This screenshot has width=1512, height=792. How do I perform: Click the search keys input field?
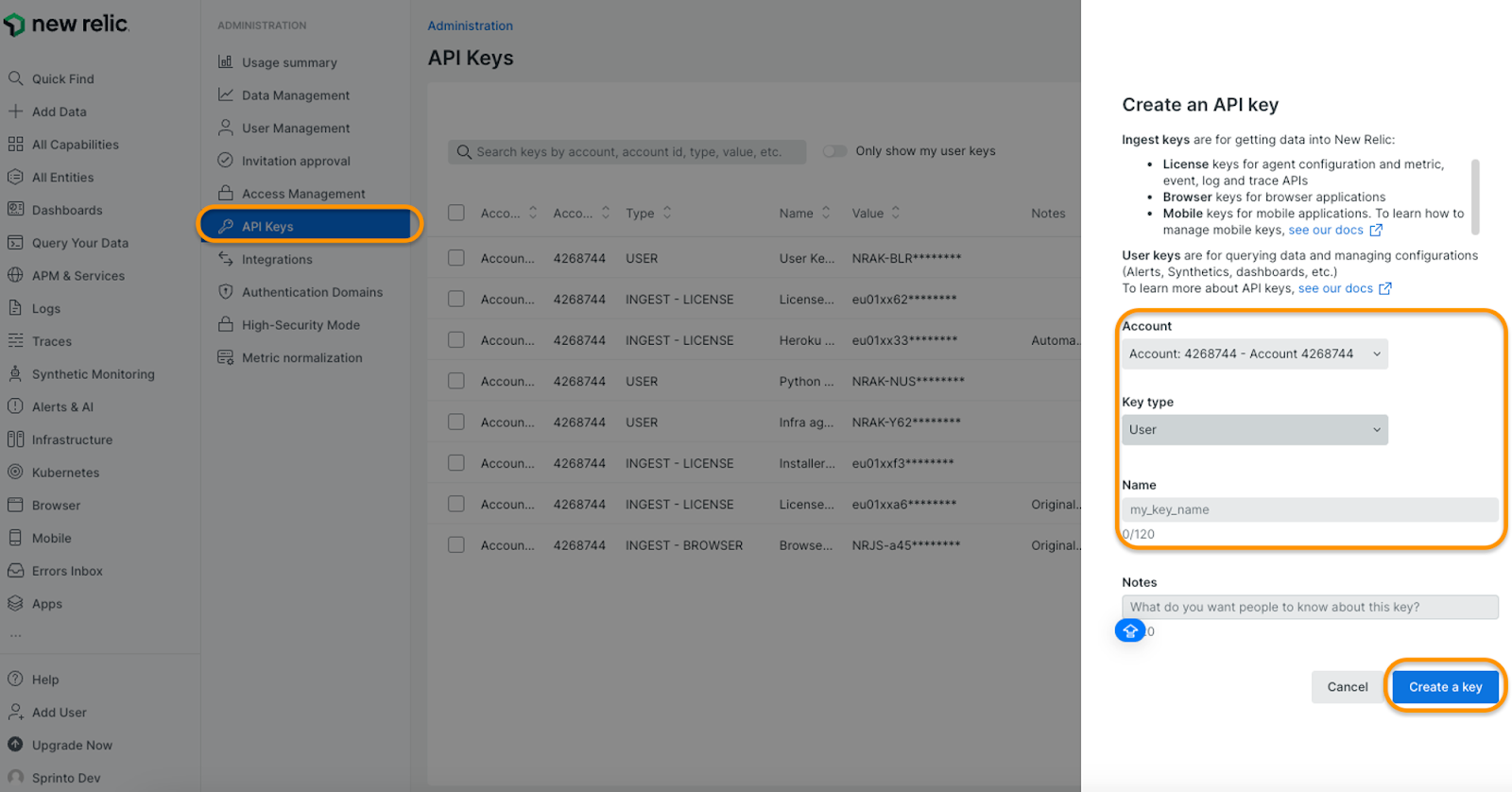pos(627,151)
